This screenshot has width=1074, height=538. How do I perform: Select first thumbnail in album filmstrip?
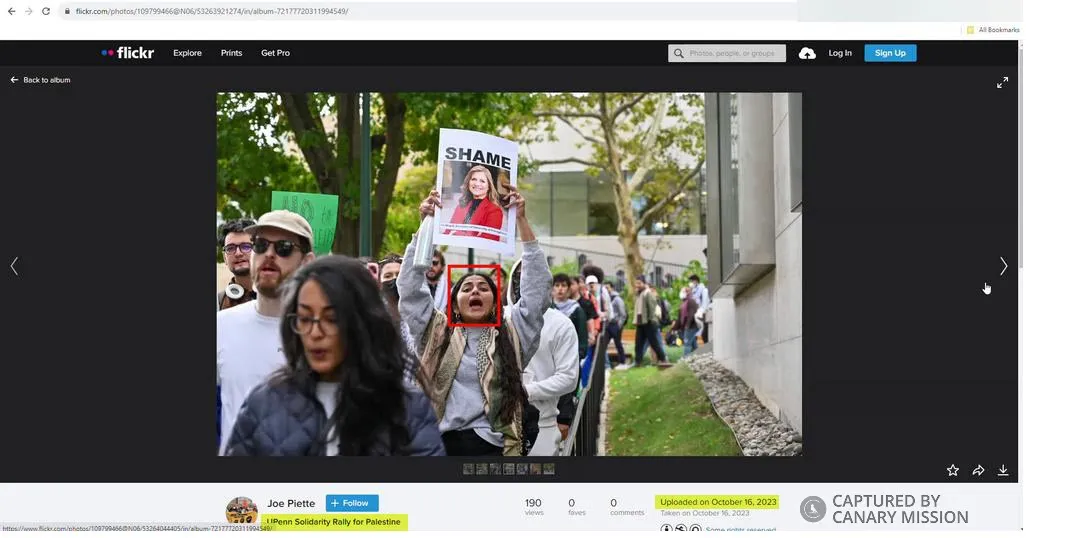coord(469,469)
